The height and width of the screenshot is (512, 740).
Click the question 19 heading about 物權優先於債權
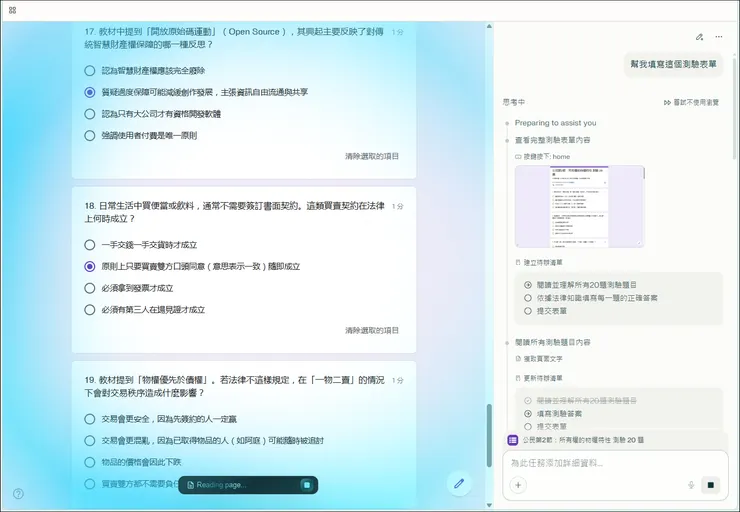[234, 386]
